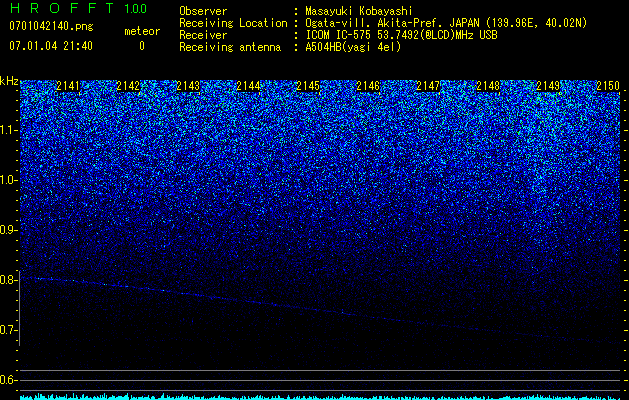This screenshot has height=400, width=629.
Task: Click the 2145 time marker
Action: (308, 86)
